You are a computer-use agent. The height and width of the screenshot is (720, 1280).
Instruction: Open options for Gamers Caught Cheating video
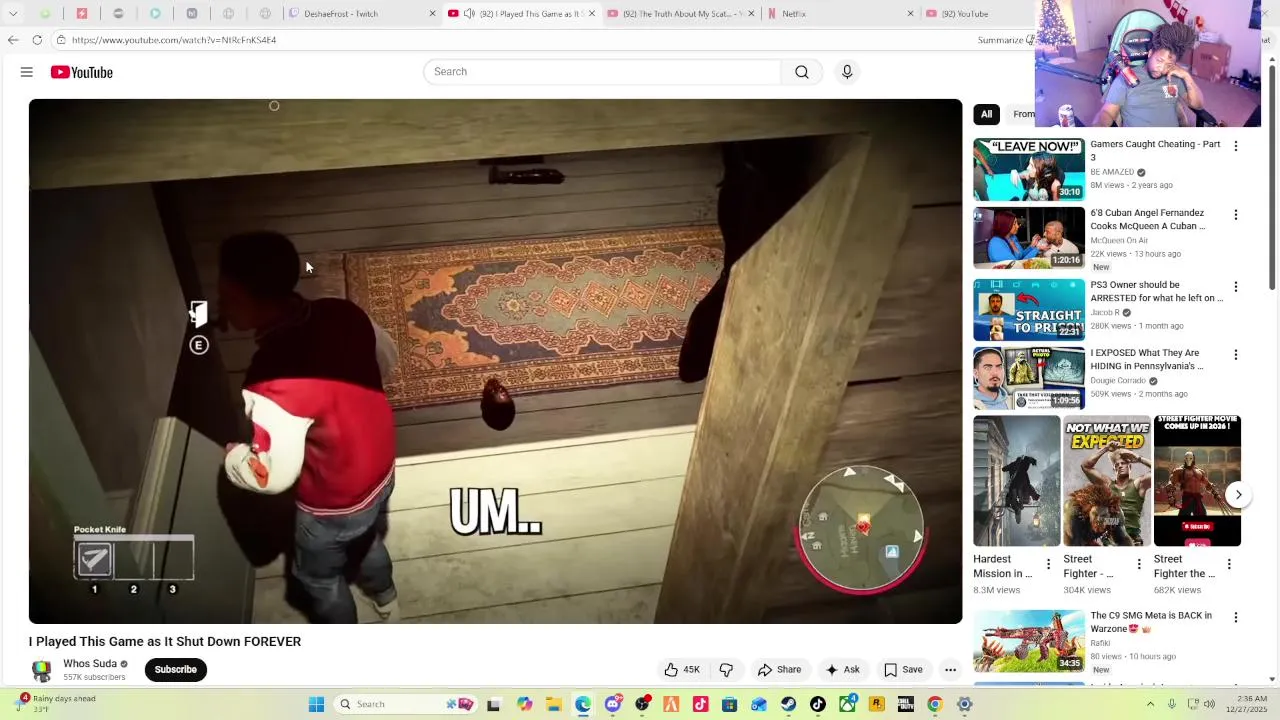coord(1236,146)
